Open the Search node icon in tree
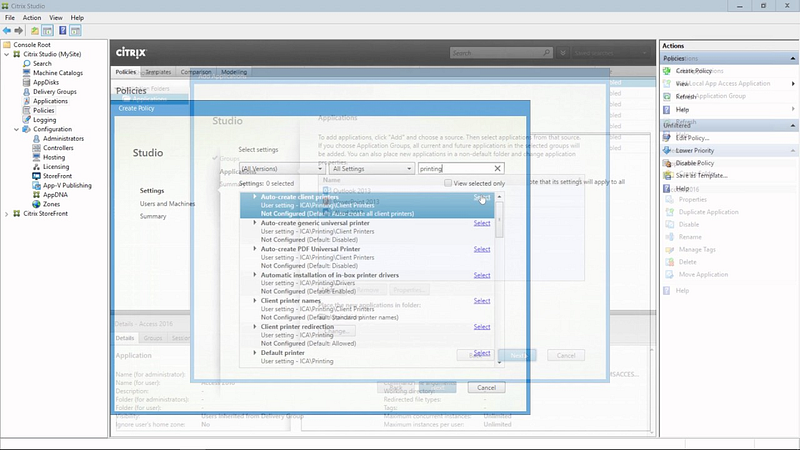The width and height of the screenshot is (800, 450). pos(27,63)
